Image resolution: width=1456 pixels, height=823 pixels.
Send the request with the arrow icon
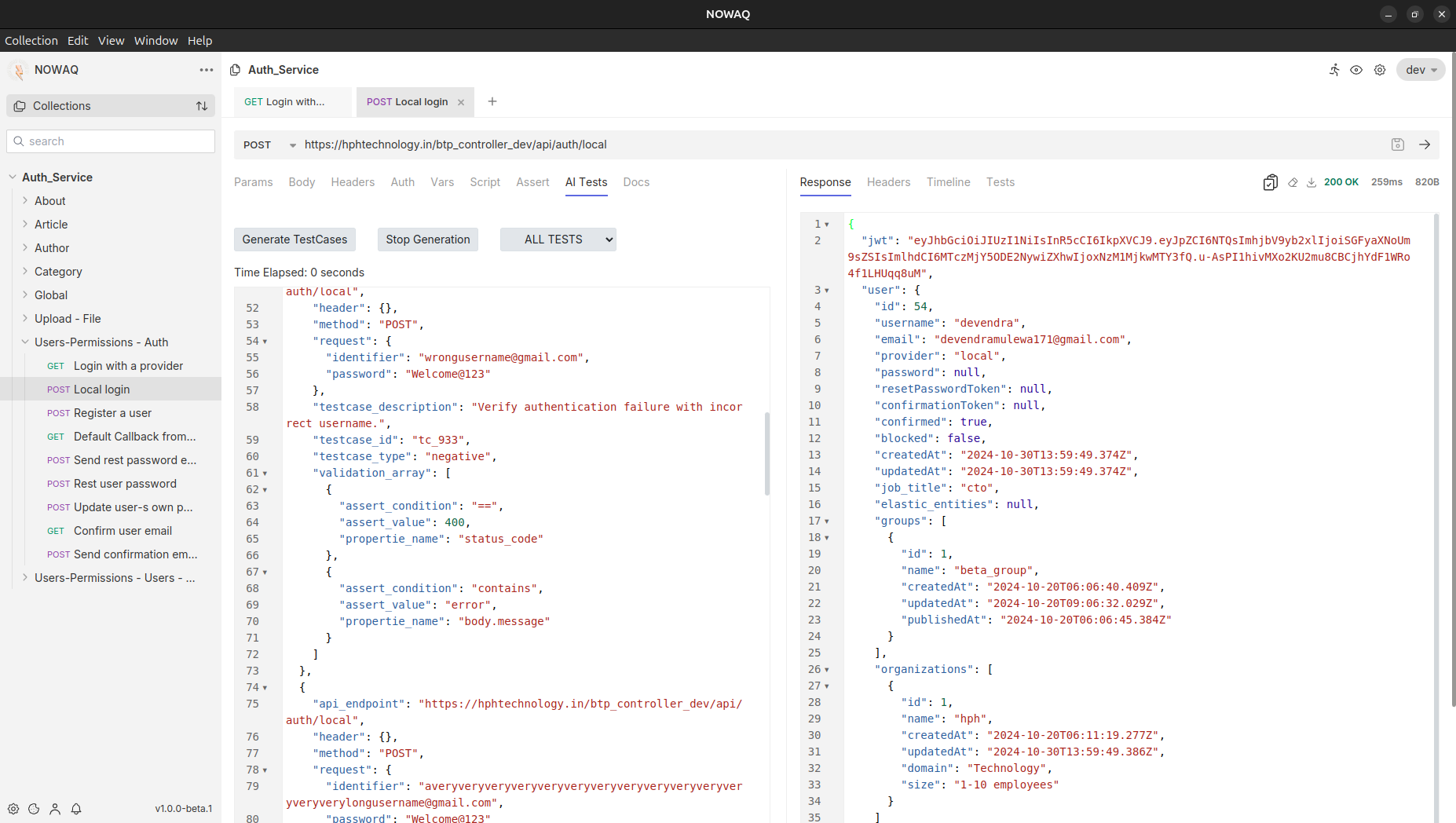(1425, 144)
